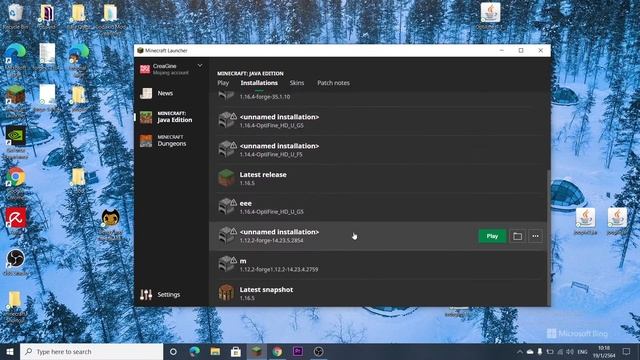Select unnamed installation with 1.16.4-OptiFine_HD_U_G5
Viewport: 640px width, 360px height.
tap(378, 121)
